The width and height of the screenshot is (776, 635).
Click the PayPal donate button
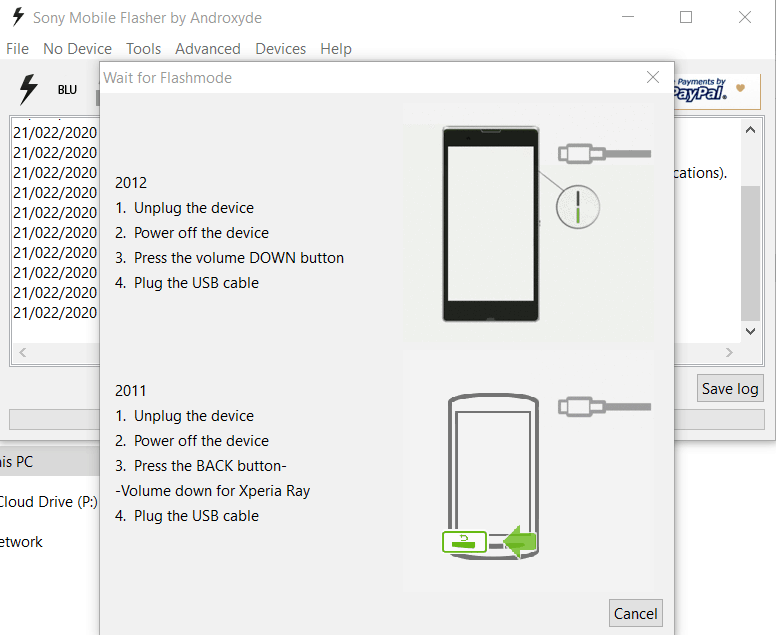point(717,91)
